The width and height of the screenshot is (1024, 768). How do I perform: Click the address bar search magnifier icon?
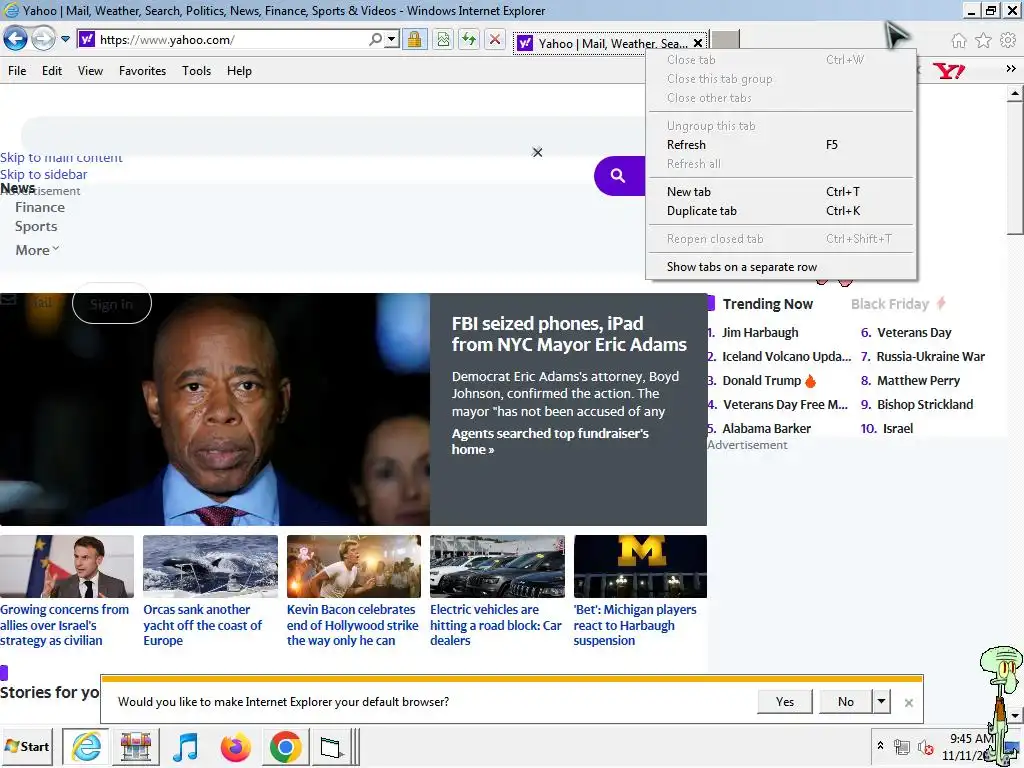[x=376, y=39]
